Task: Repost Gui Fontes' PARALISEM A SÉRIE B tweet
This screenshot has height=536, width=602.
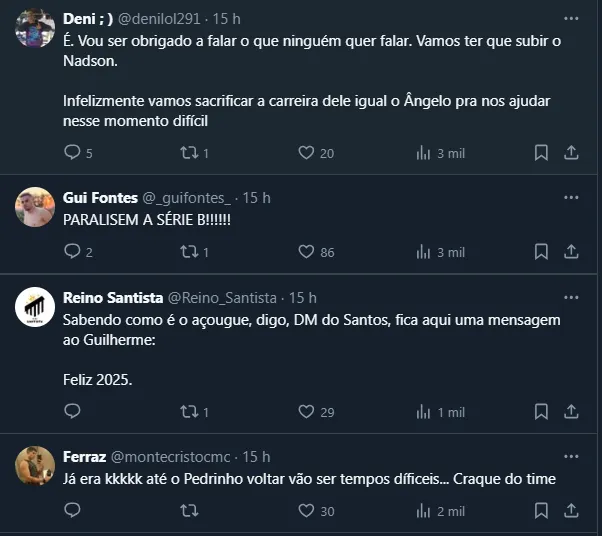Action: point(187,252)
